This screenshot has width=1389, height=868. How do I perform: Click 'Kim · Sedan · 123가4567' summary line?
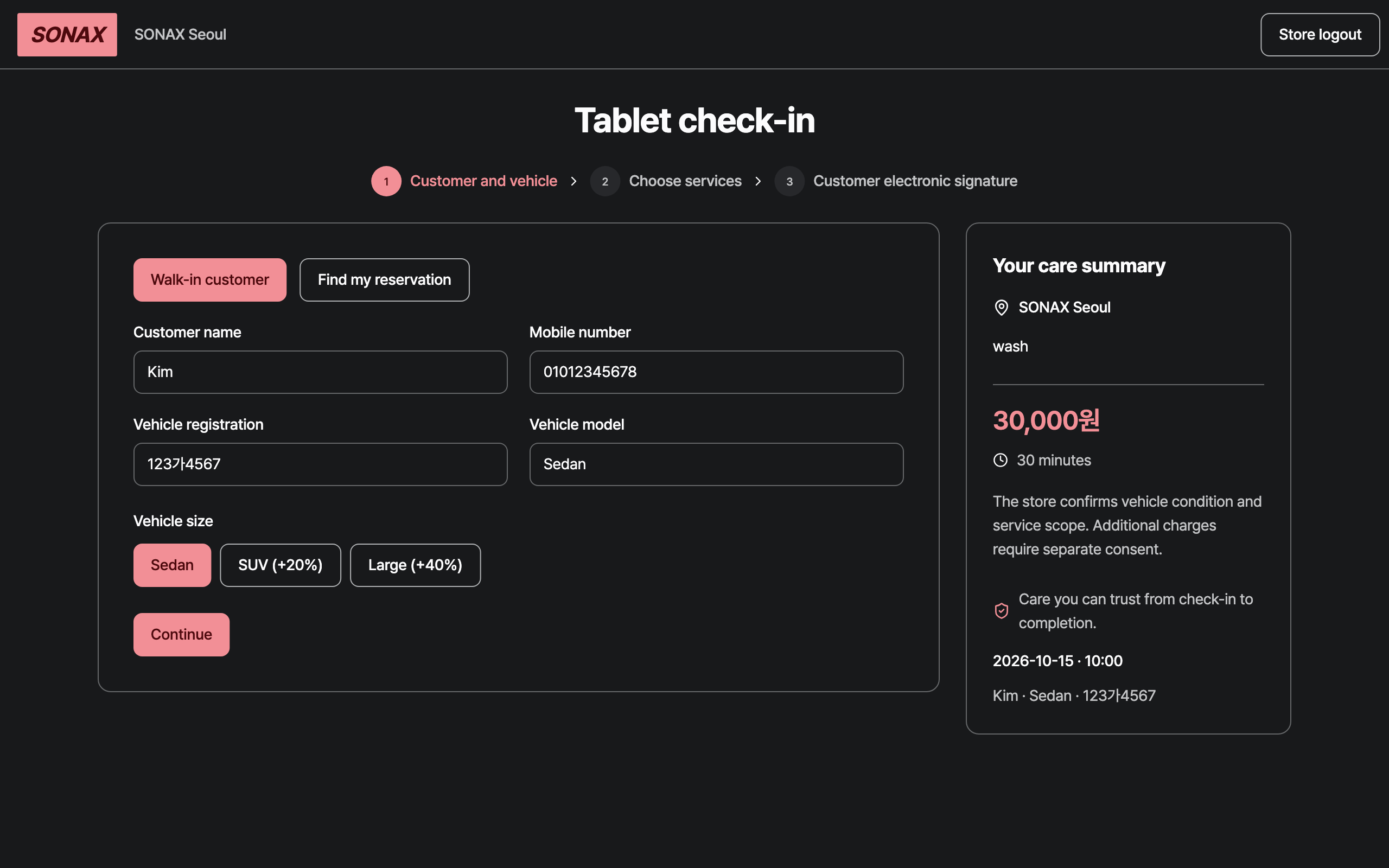click(1074, 696)
